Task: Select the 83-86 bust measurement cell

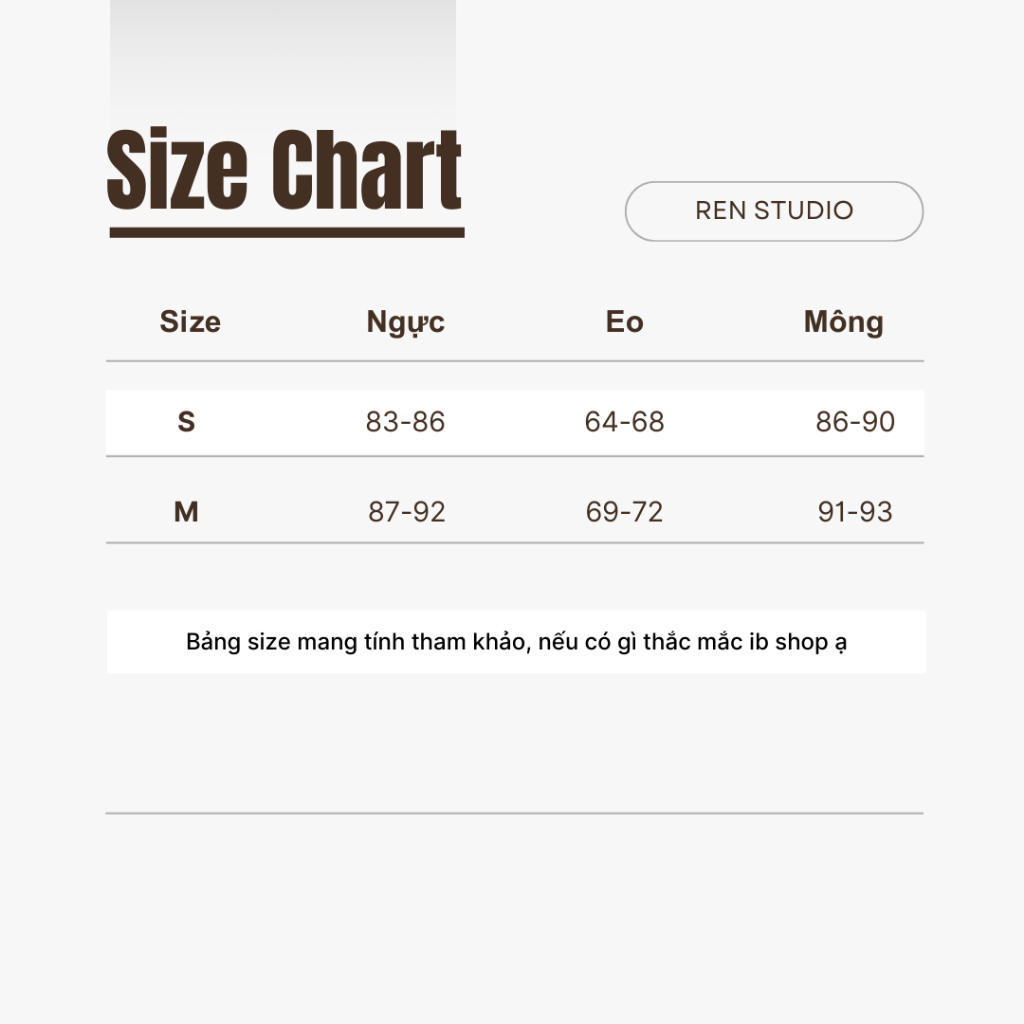Action: tap(405, 422)
